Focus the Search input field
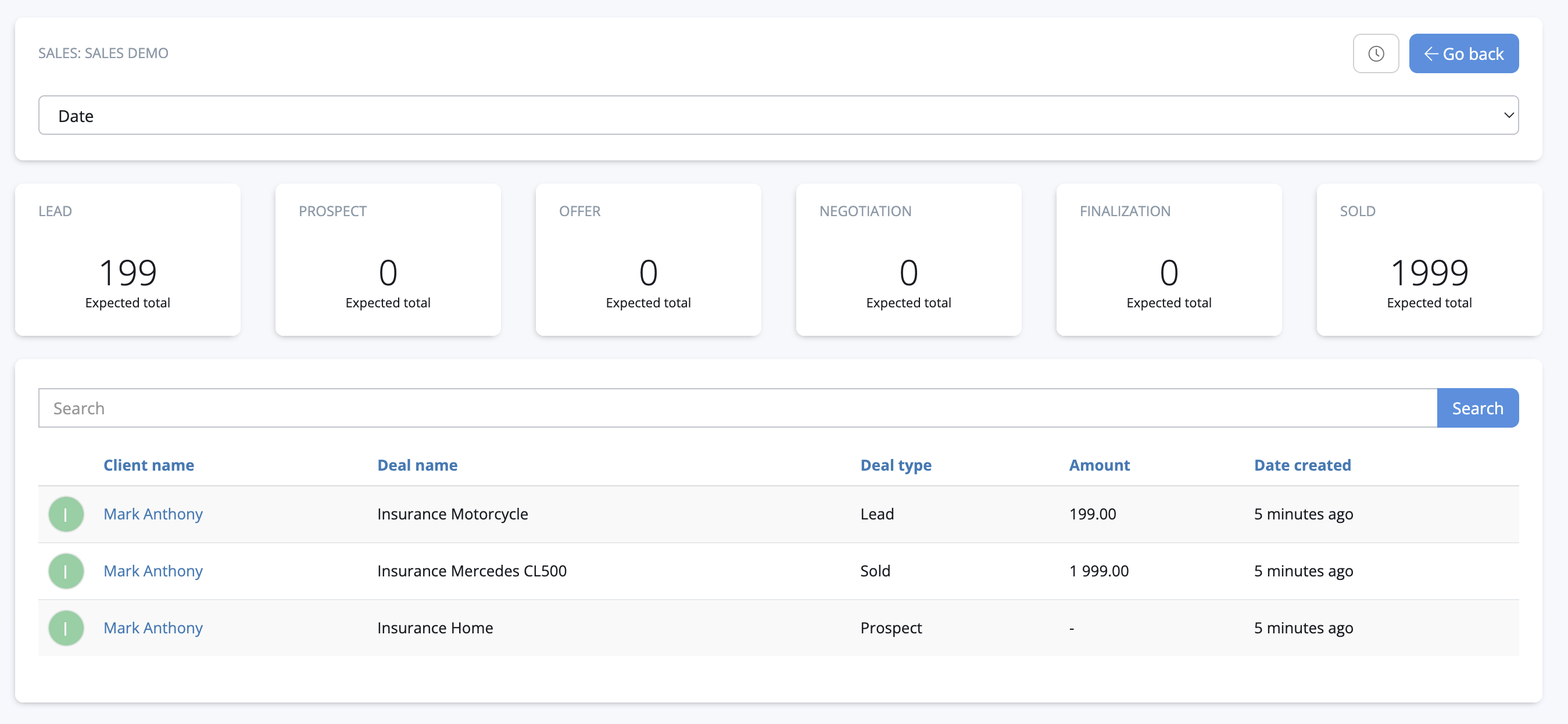1568x724 pixels. (737, 408)
